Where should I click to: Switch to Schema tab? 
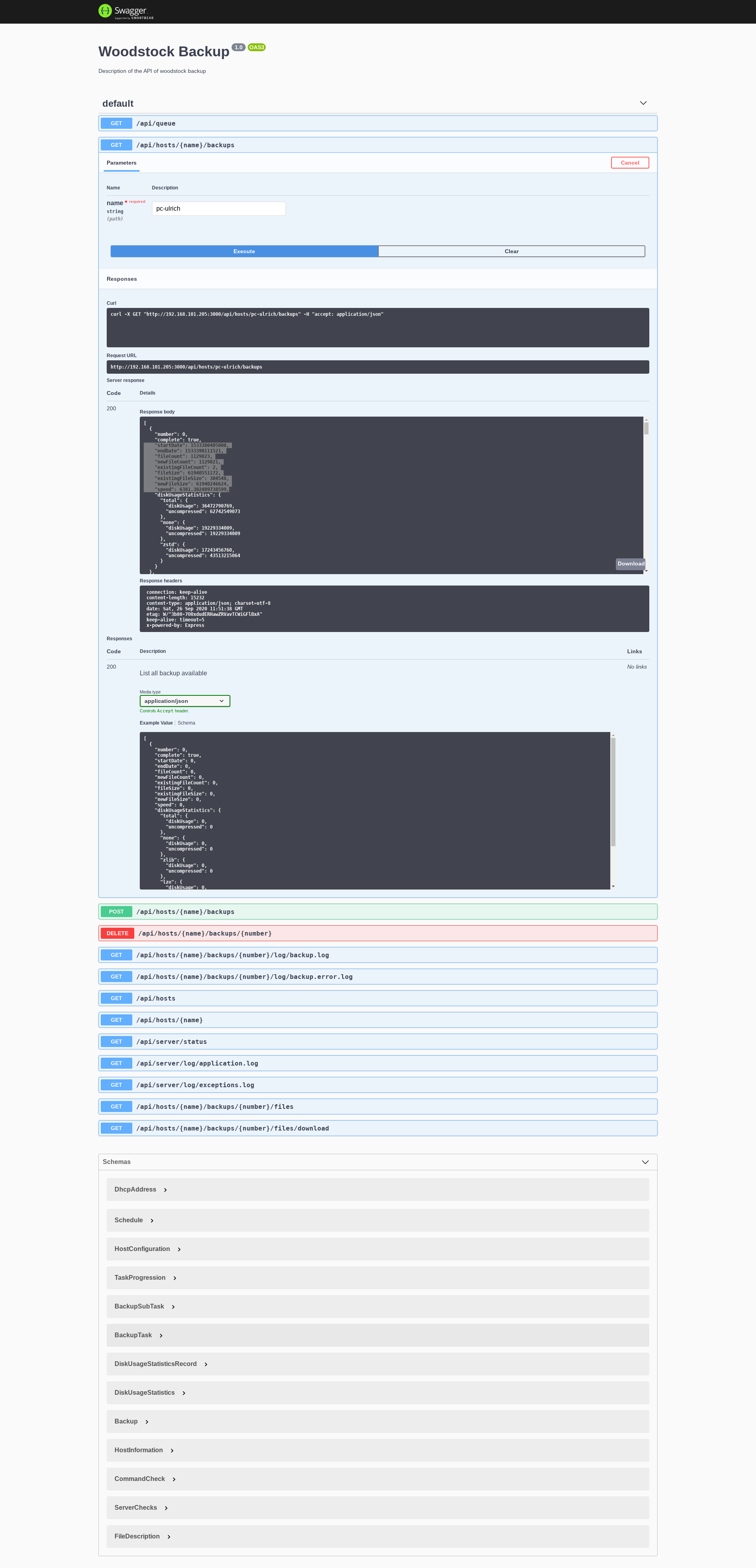point(186,723)
